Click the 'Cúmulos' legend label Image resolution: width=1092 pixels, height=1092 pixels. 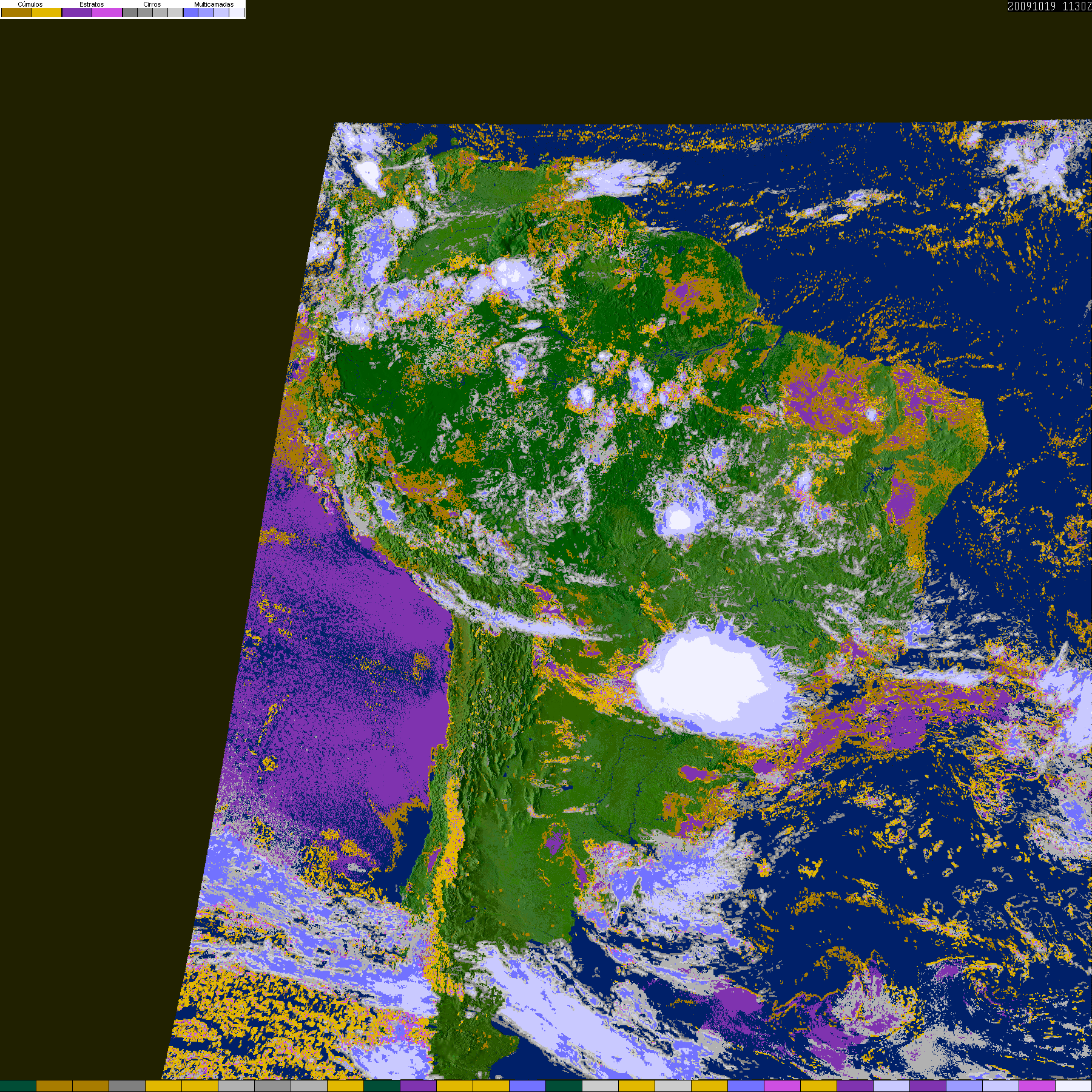pos(30,4)
